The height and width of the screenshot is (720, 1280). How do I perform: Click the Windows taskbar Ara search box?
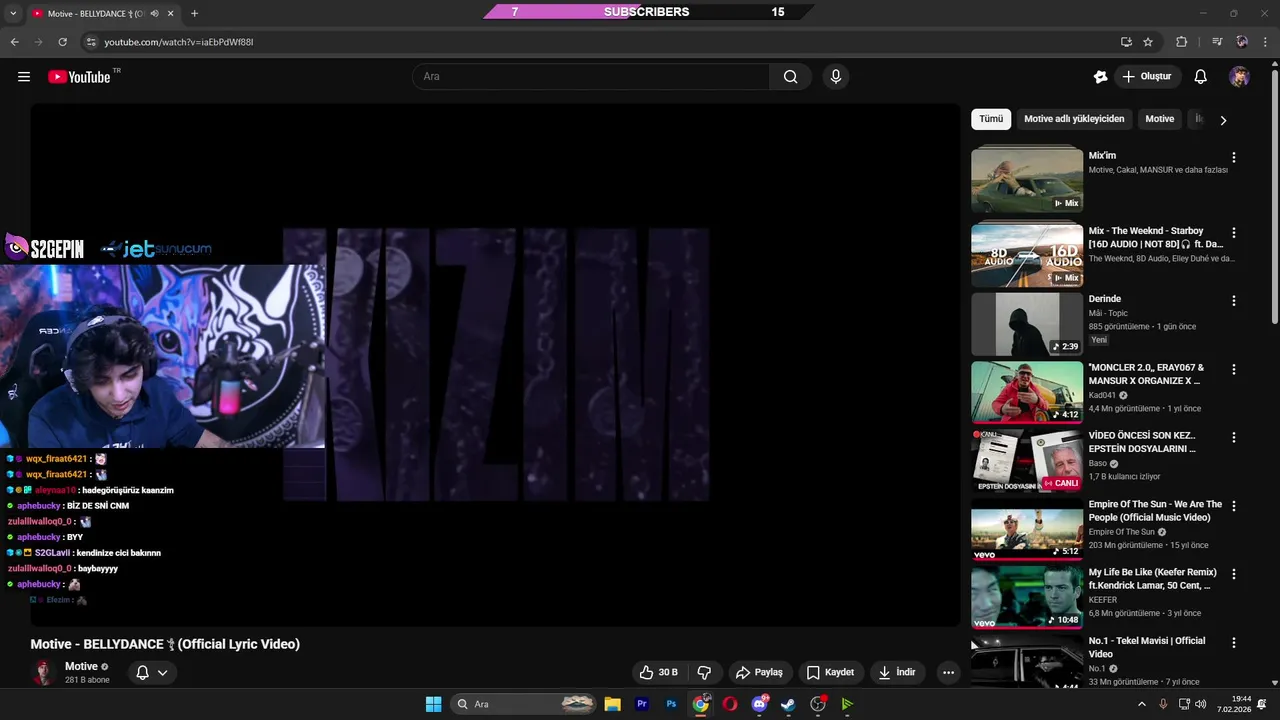point(523,704)
